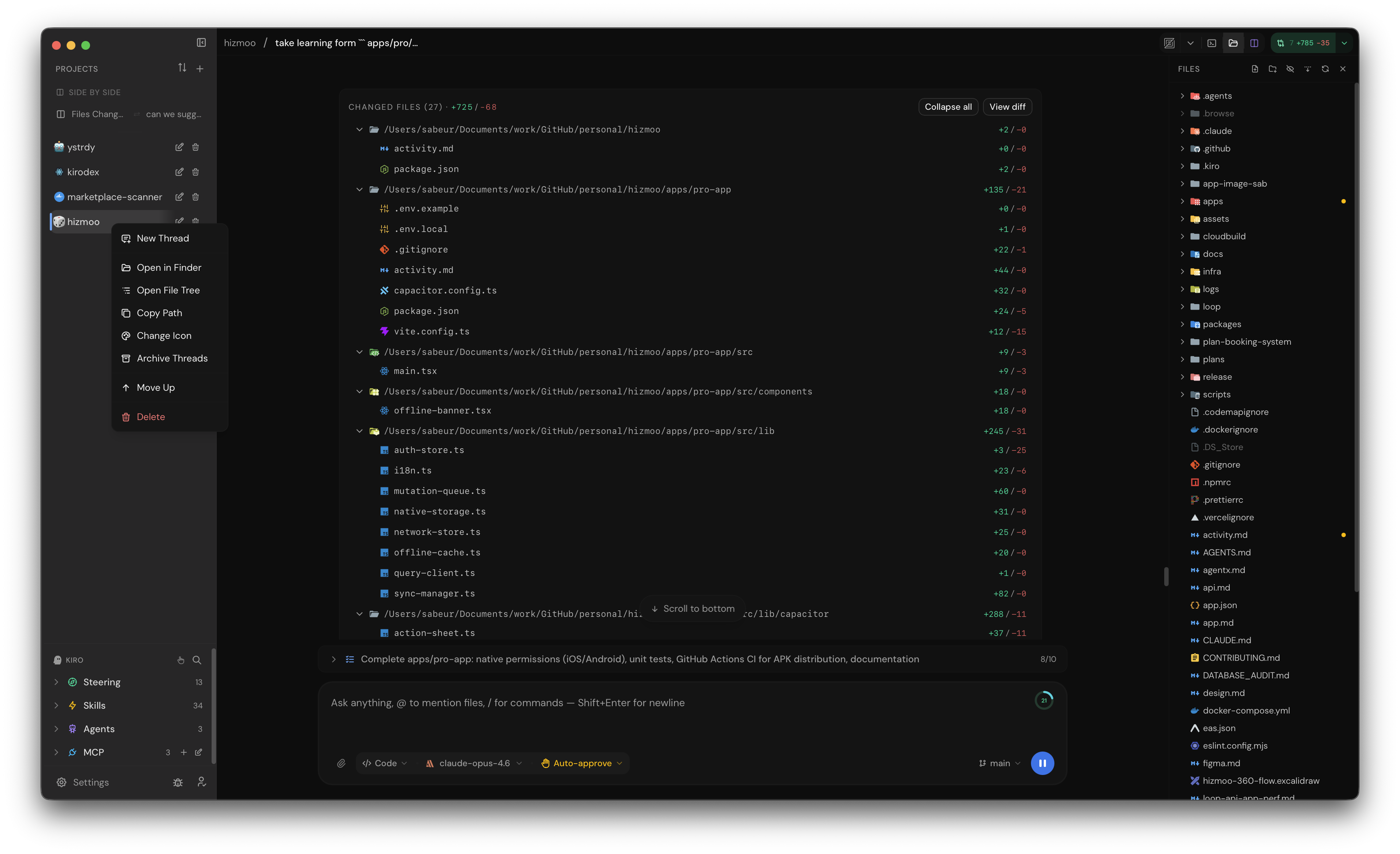Viewport: 1400px width, 854px height.
Task: Select hizmoo in the breadcrumb
Action: point(239,43)
